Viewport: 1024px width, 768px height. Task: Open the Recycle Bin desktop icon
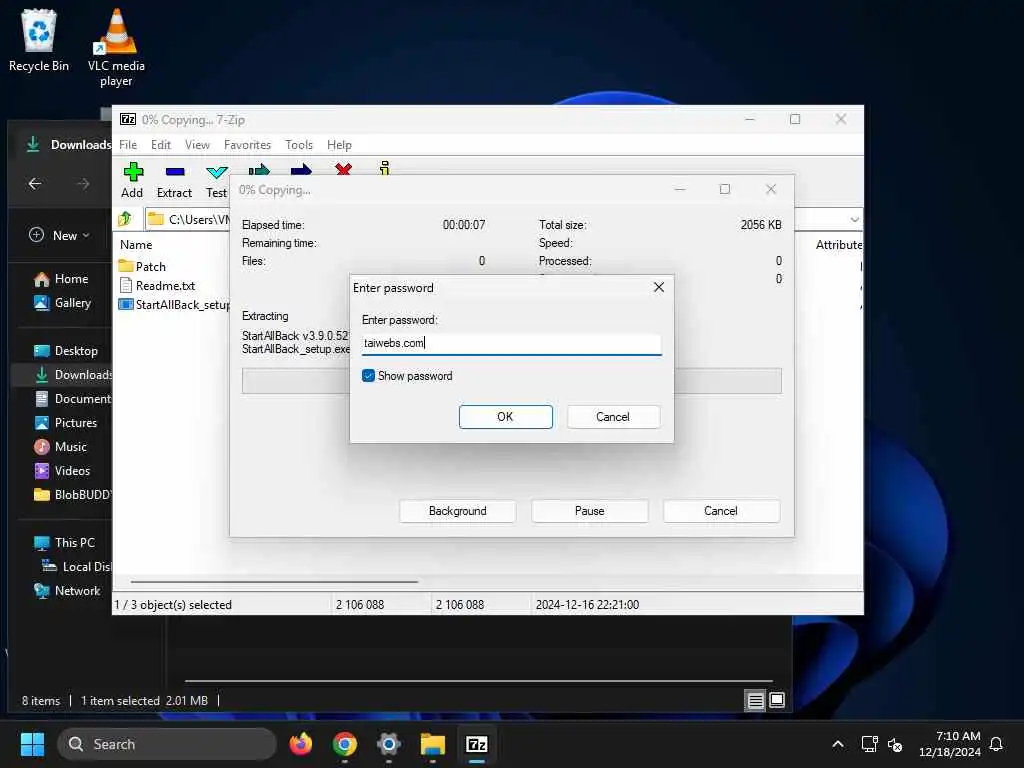pyautogui.click(x=39, y=40)
